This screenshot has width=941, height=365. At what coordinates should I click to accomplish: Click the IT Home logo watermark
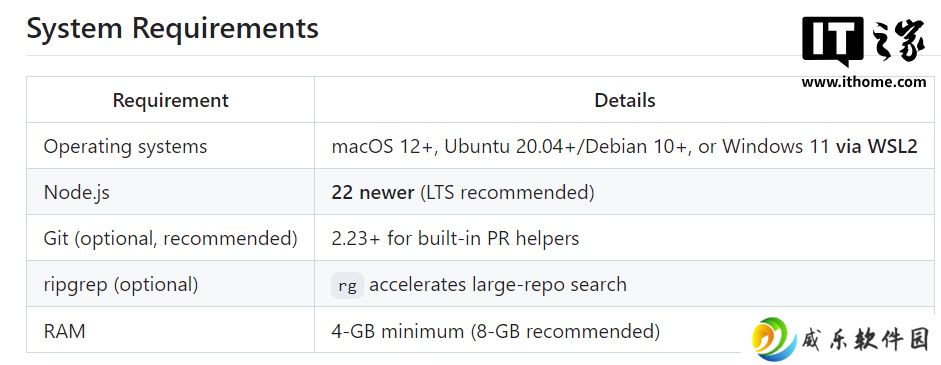864,41
